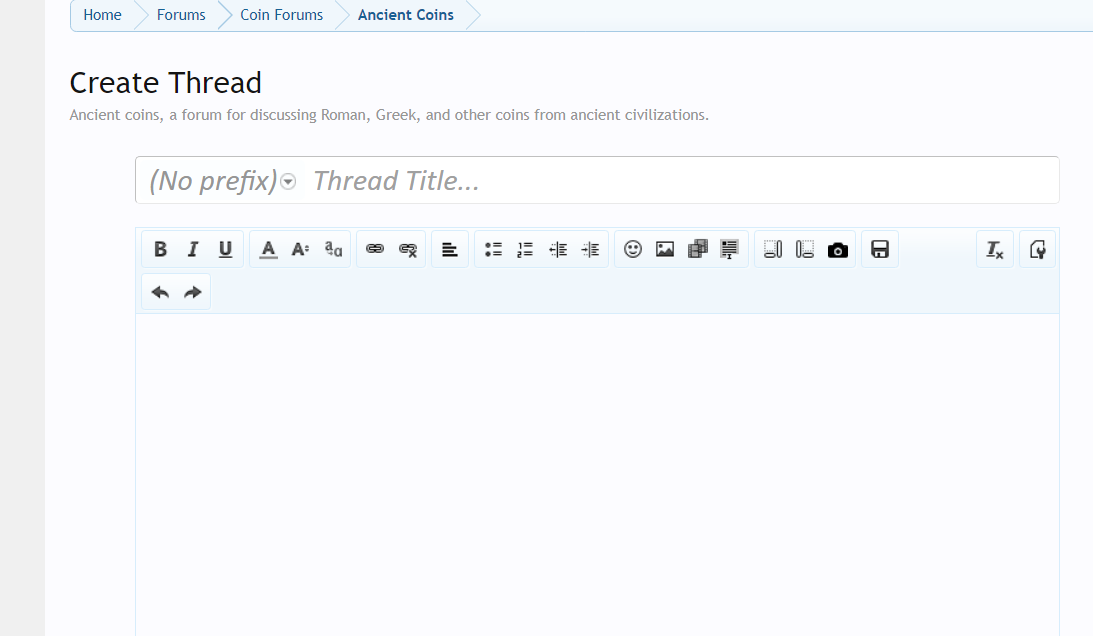Go to Forums in breadcrumb
1093x636 pixels.
pyautogui.click(x=181, y=15)
